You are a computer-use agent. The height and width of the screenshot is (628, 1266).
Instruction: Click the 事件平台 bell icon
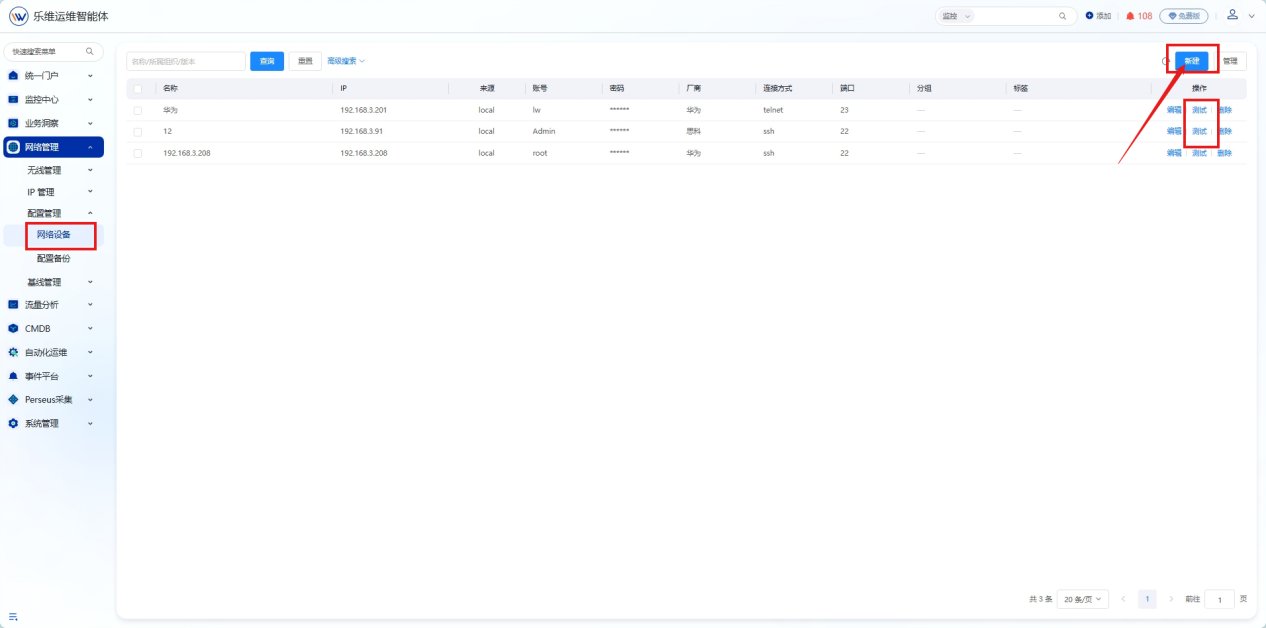tap(13, 376)
